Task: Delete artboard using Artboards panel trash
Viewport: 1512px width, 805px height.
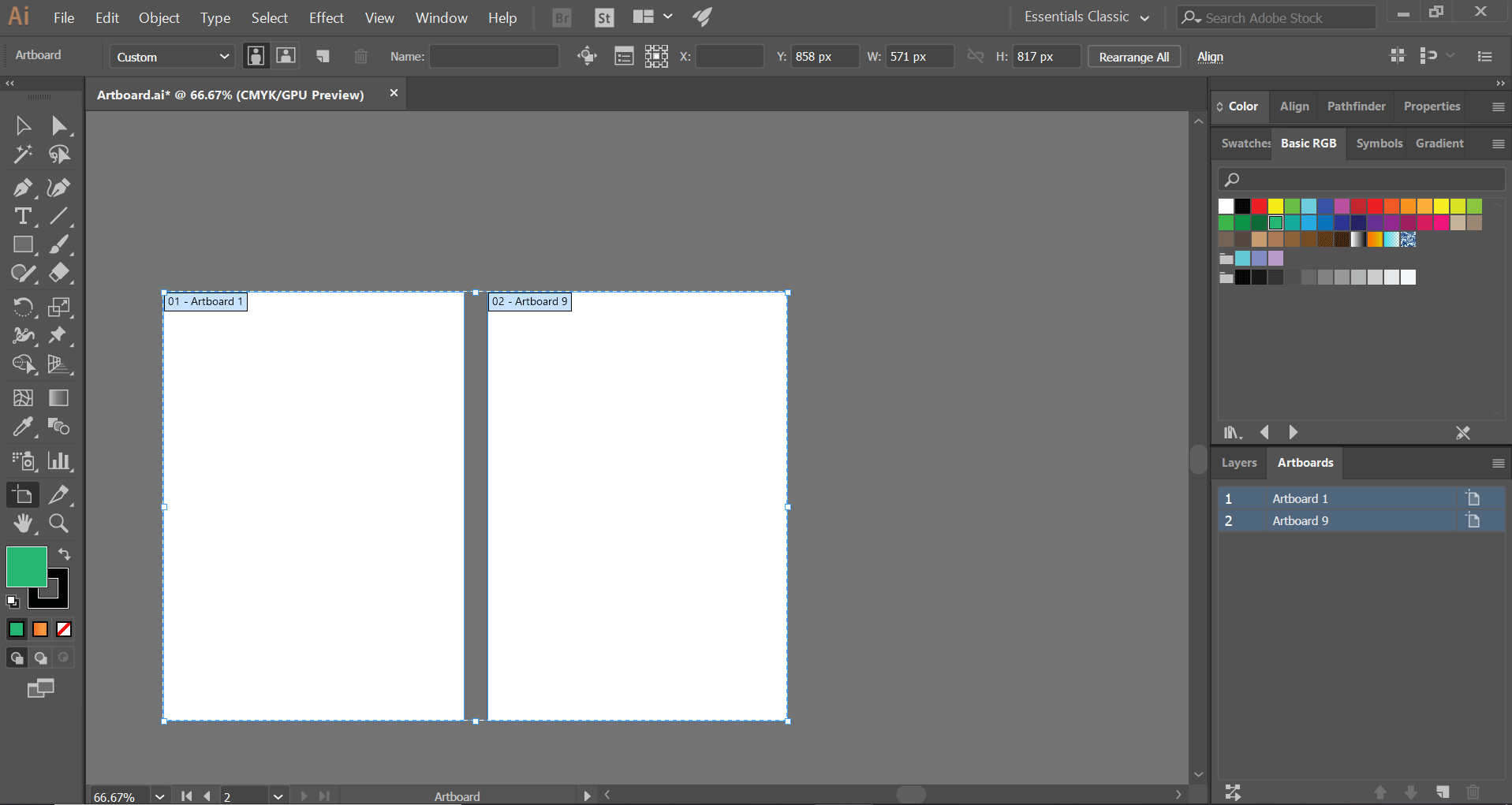Action: click(x=1473, y=792)
